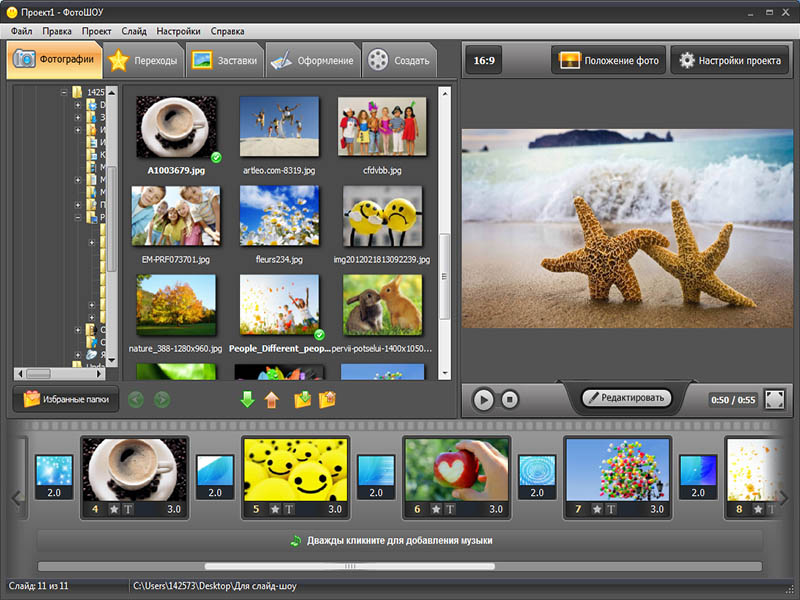This screenshot has width=800, height=600.
Task: Click the T text icon on slide 6
Action: pyautogui.click(x=451, y=509)
